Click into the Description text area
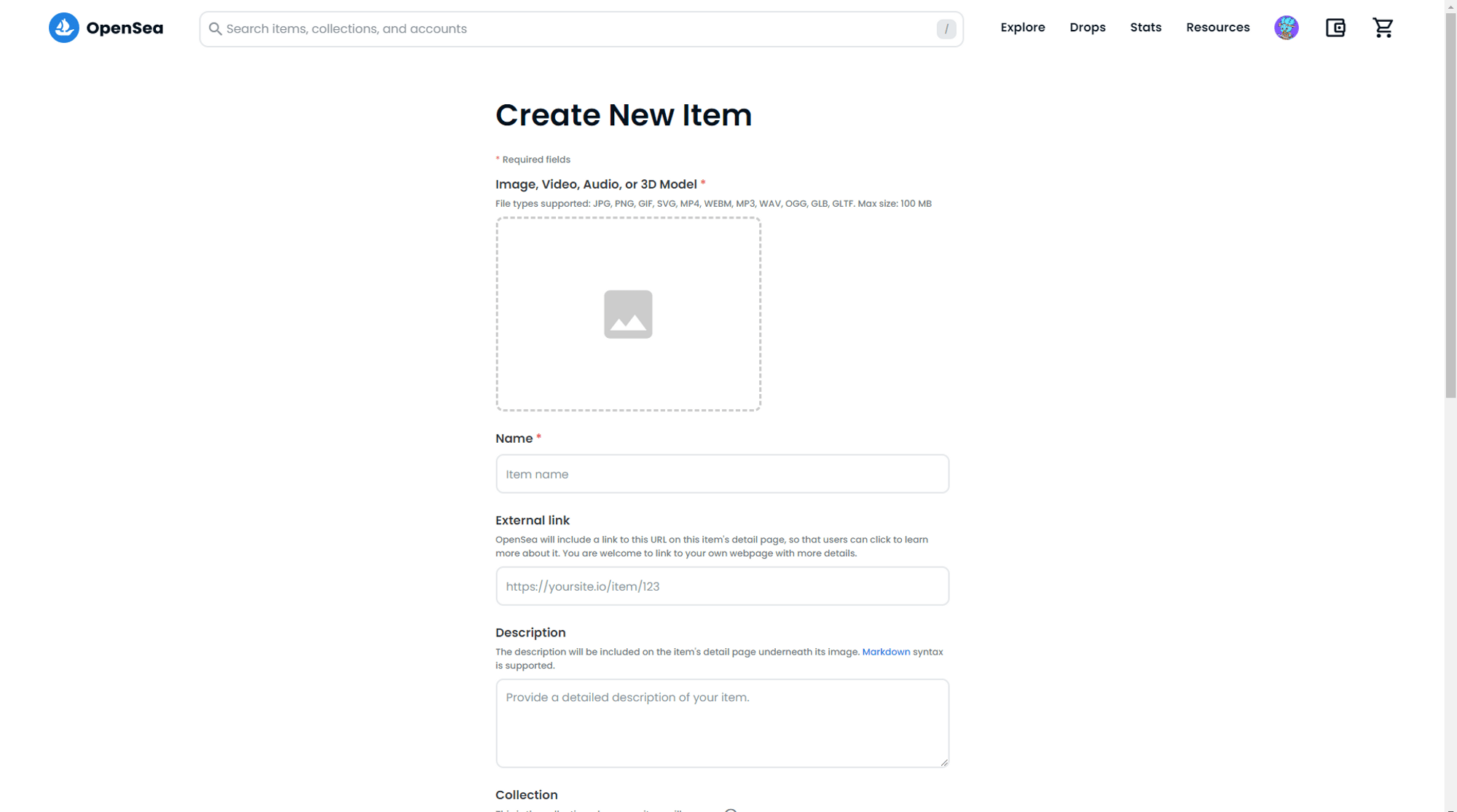Image resolution: width=1457 pixels, height=812 pixels. point(721,722)
